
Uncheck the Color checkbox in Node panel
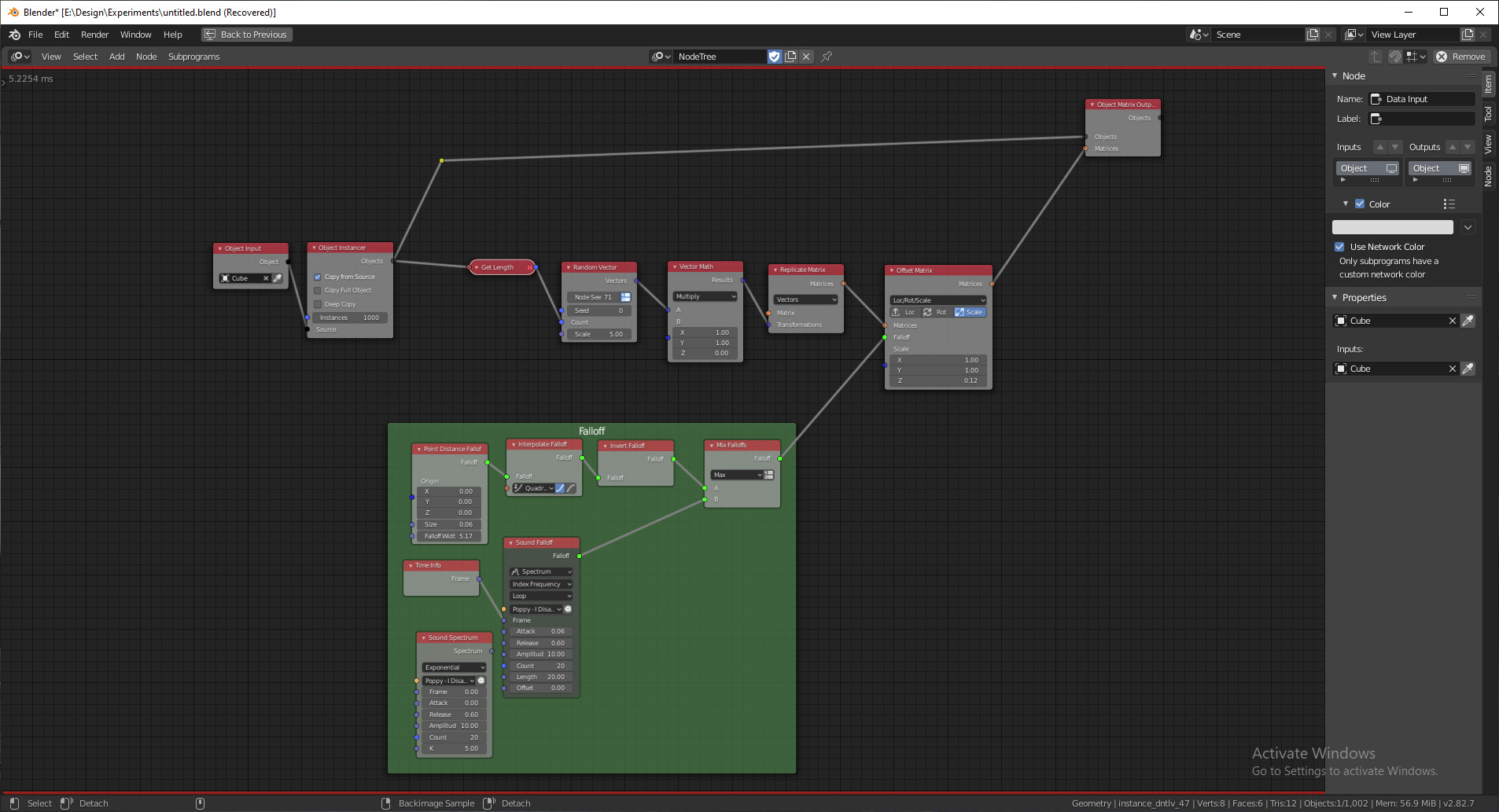(1359, 204)
